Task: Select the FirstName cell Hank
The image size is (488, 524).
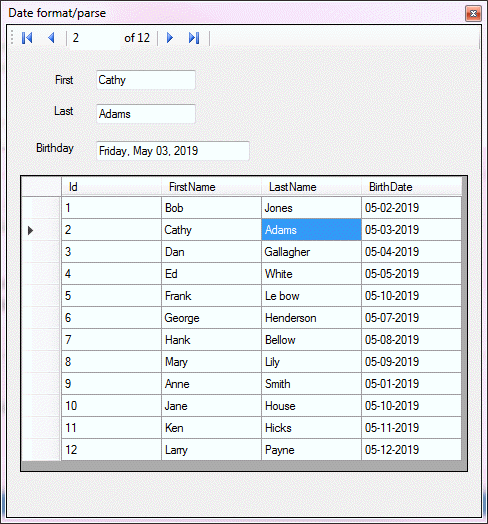Action: [211, 340]
